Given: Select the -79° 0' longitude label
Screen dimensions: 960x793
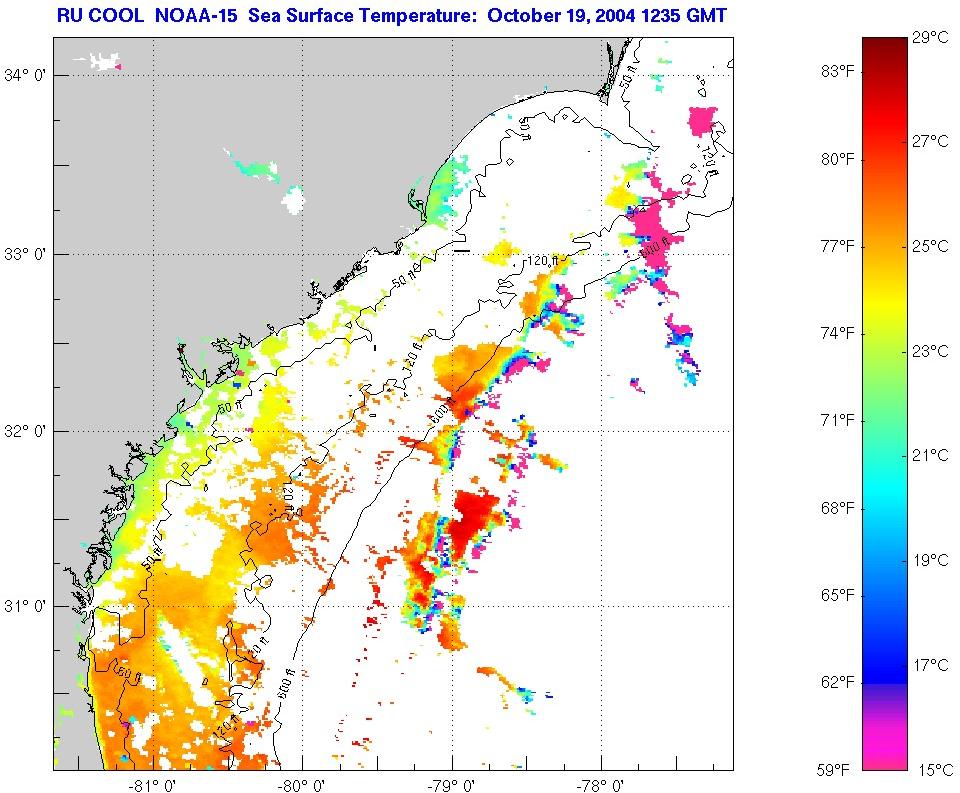Looking at the screenshot, I should [x=452, y=785].
